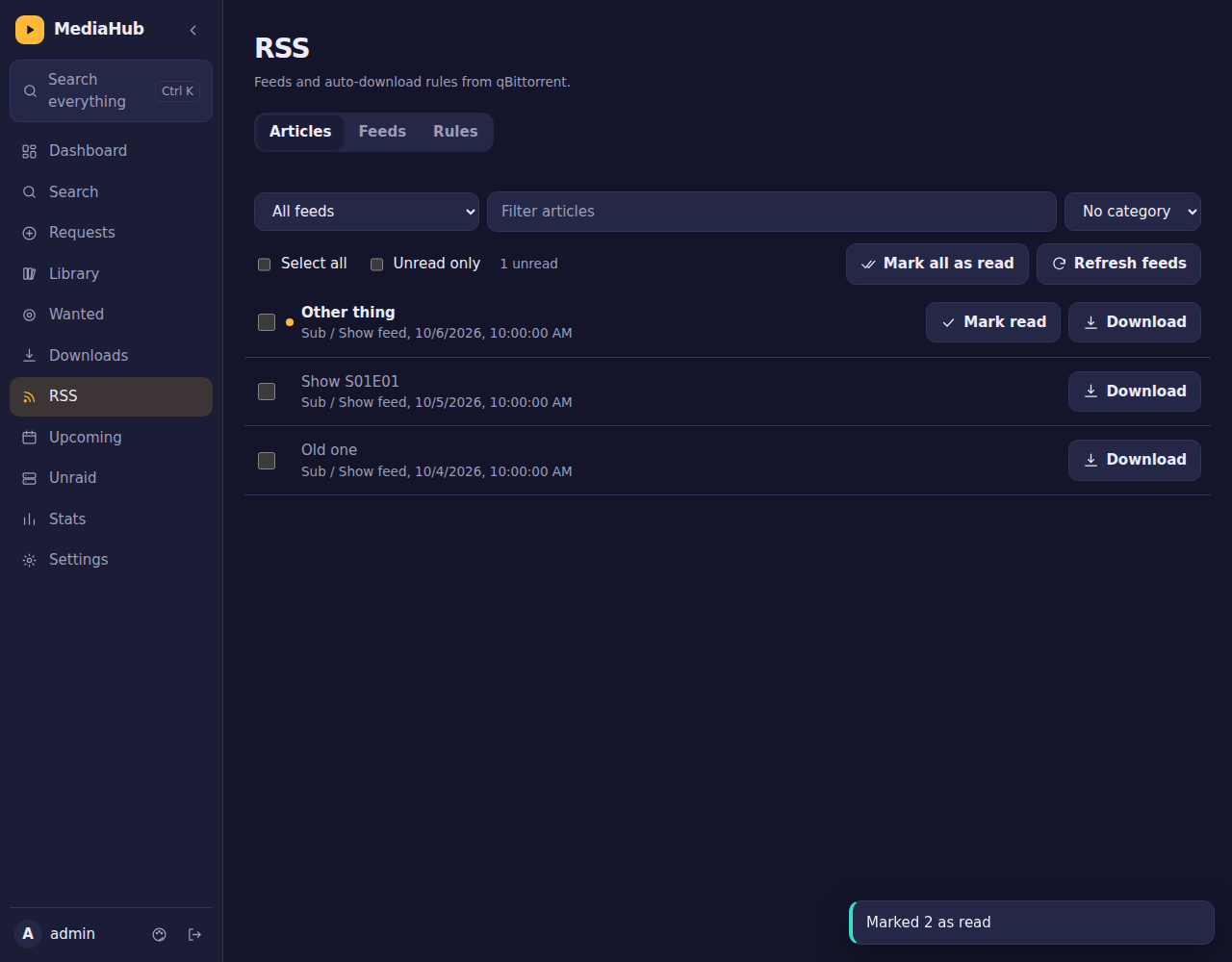Collapse the sidebar with the chevron
The image size is (1232, 962).
coord(193,30)
